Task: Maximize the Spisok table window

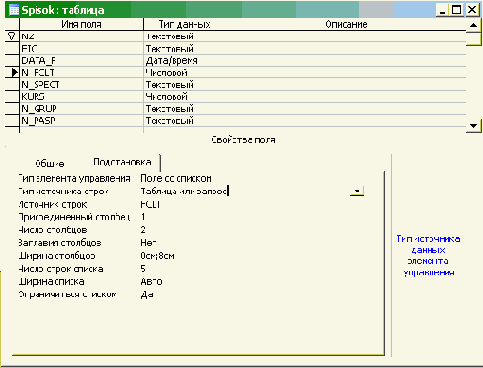Action: (457, 10)
